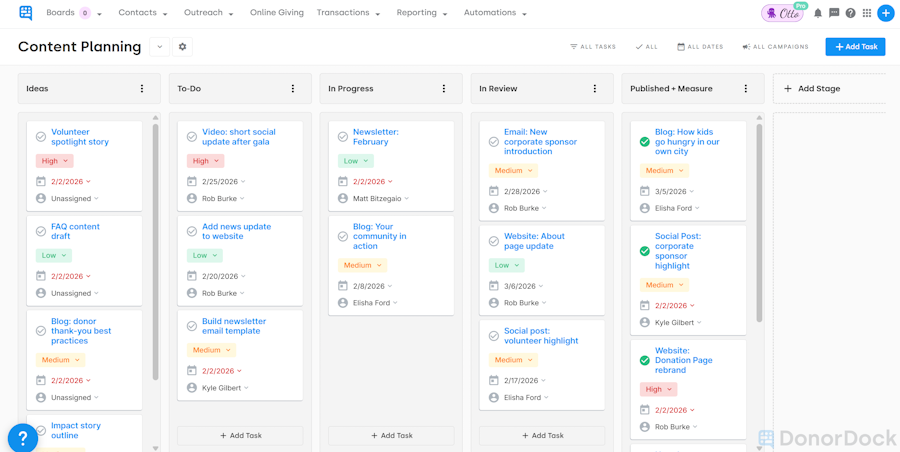Viewport: 900px width, 452px height.
Task: Mark Video: short social update complete
Action: tap(192, 137)
